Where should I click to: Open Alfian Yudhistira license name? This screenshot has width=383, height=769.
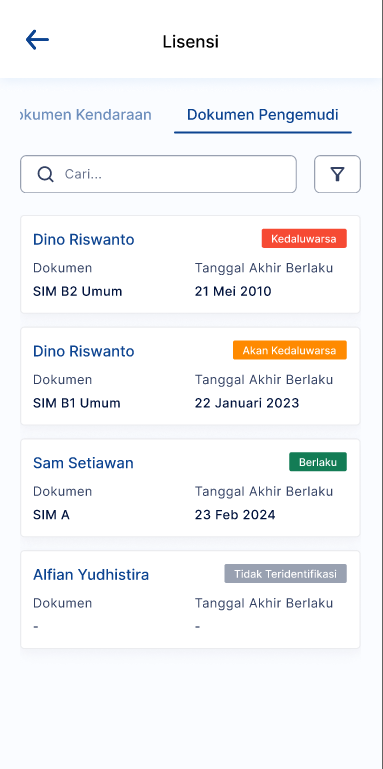[91, 575]
